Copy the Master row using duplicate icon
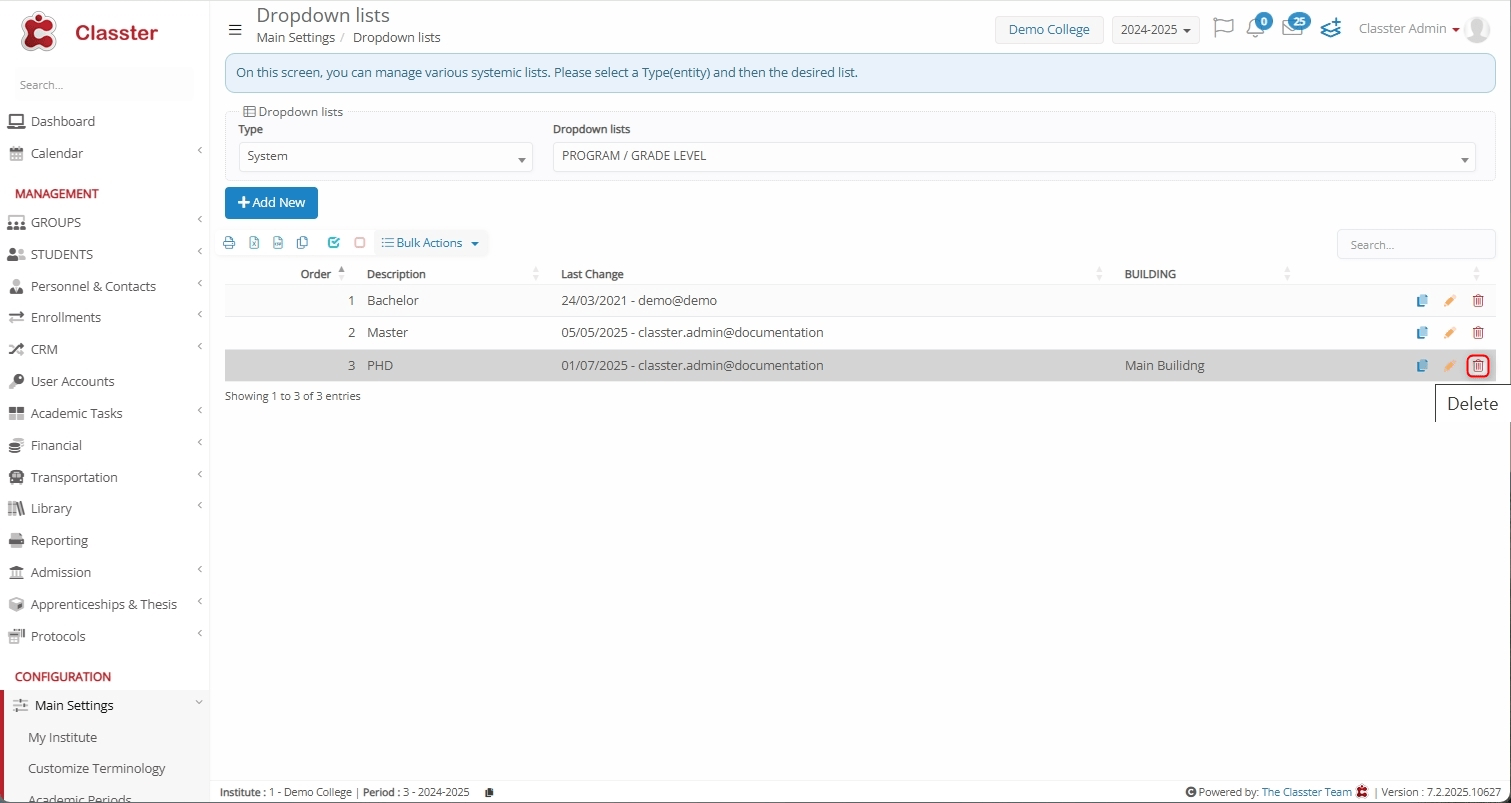The width and height of the screenshot is (1511, 803). point(1421,333)
